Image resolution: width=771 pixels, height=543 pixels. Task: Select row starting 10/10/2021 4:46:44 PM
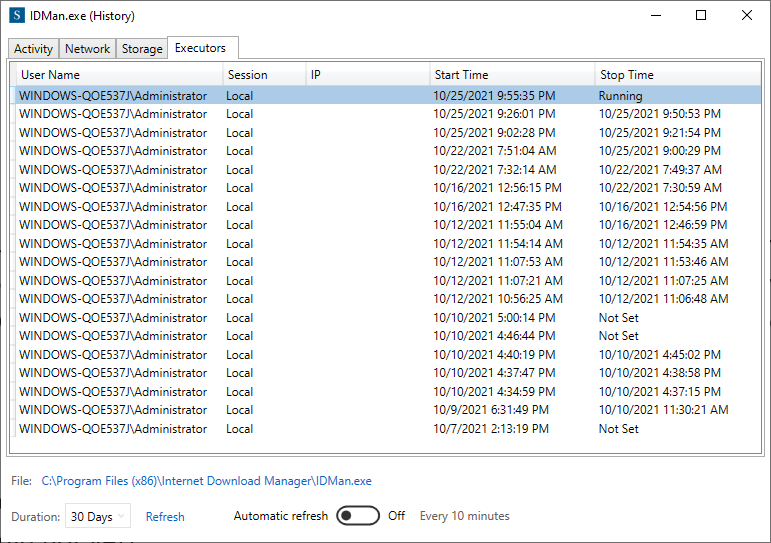click(x=387, y=336)
